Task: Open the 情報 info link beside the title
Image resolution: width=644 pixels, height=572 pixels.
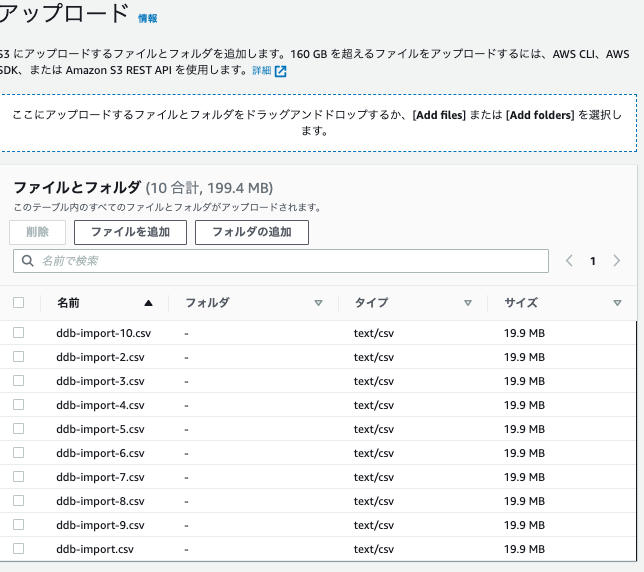Action: [147, 18]
